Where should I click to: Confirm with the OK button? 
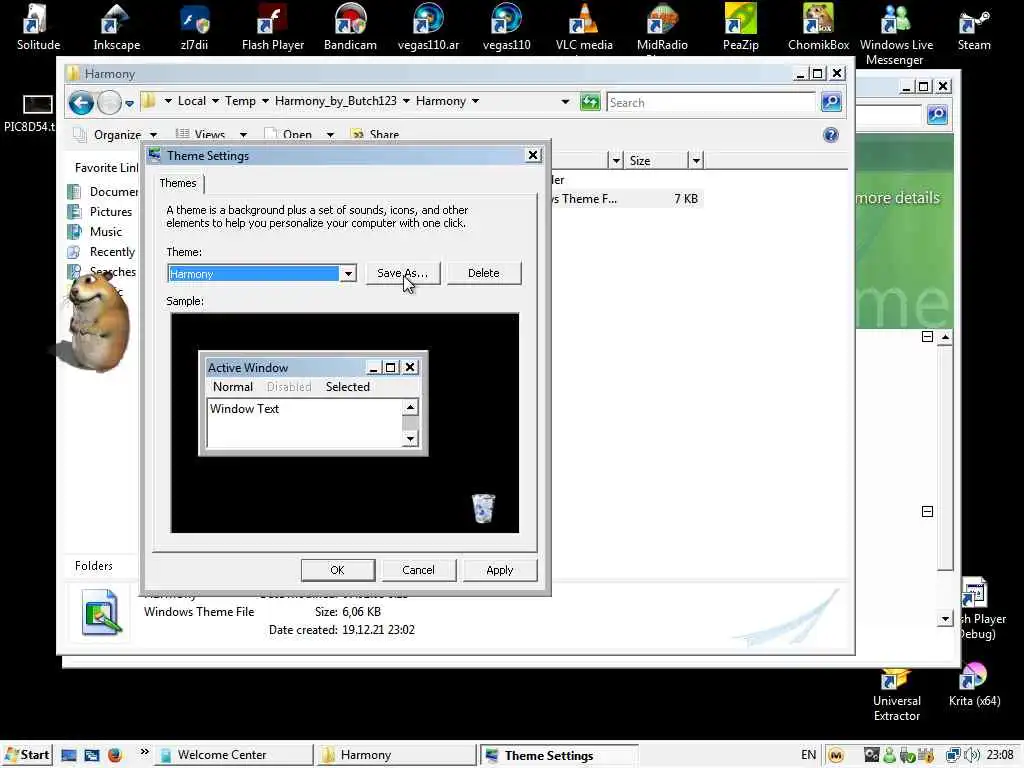[338, 569]
